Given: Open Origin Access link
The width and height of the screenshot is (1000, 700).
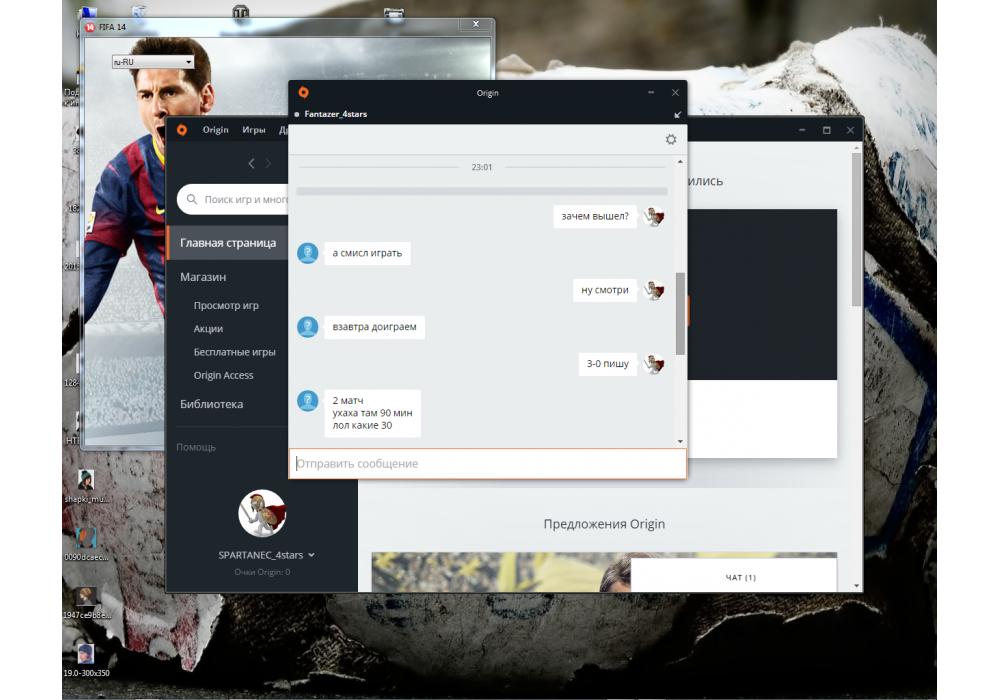Looking at the screenshot, I should pyautogui.click(x=223, y=376).
